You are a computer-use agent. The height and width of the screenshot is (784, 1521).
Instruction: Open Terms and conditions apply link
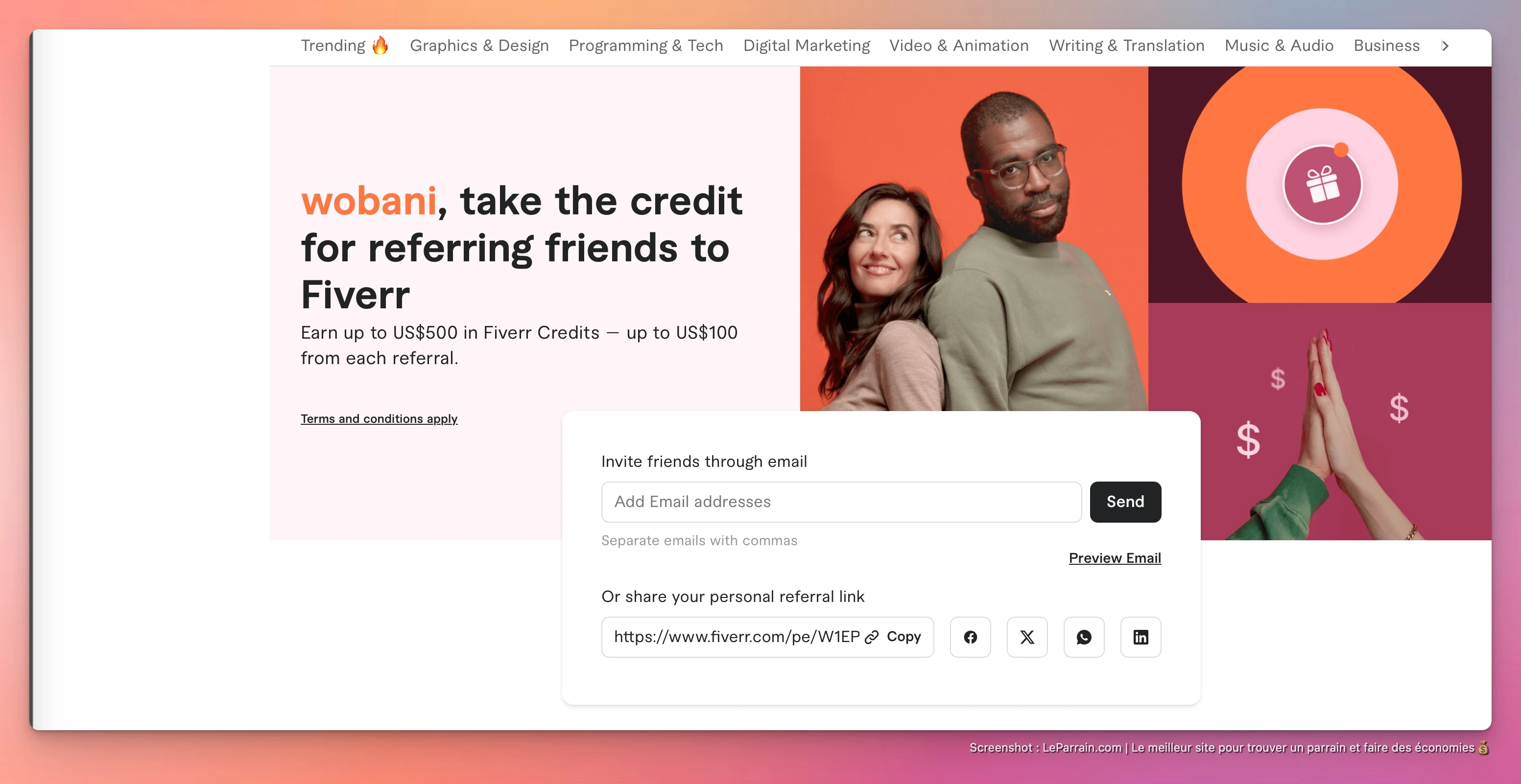click(x=379, y=419)
